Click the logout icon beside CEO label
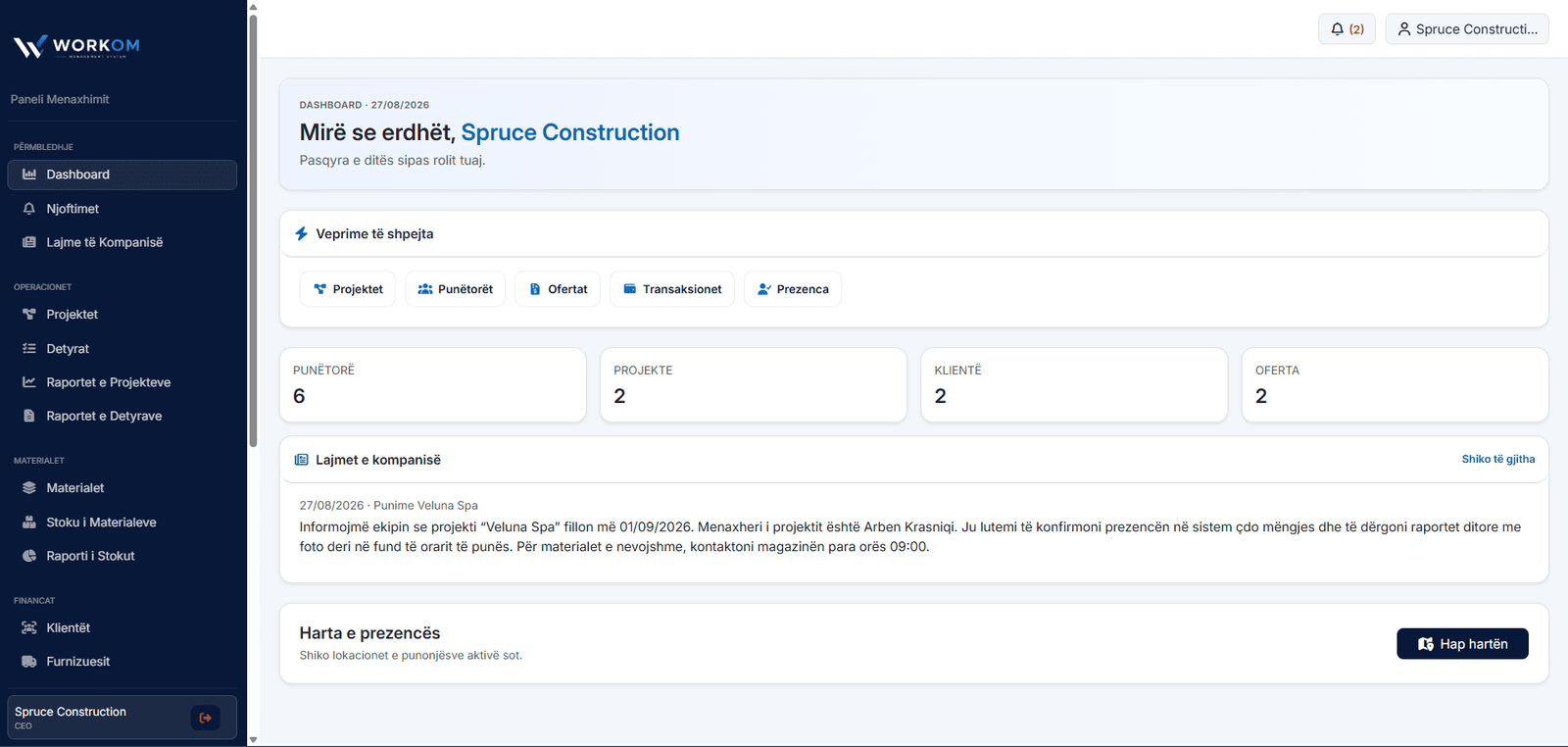Viewport: 1568px width, 747px height. pyautogui.click(x=206, y=718)
